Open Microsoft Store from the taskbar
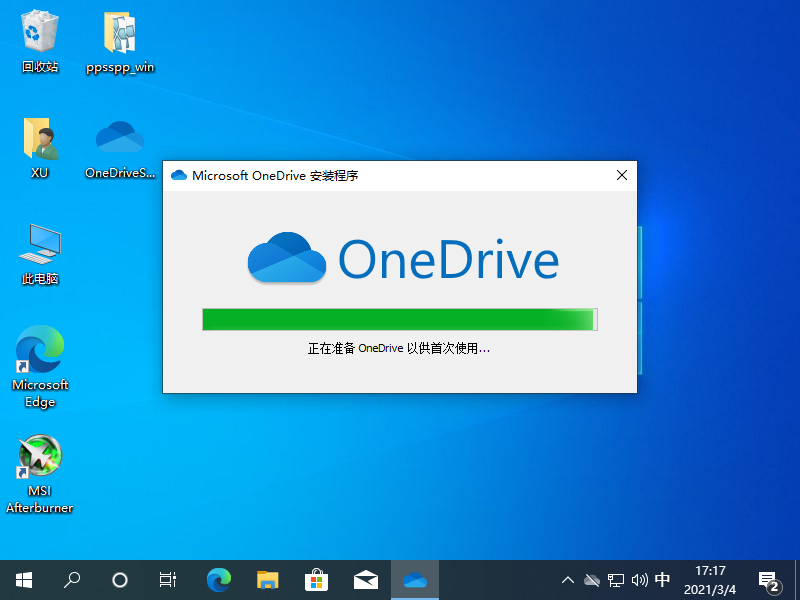This screenshot has height=600, width=800. click(x=316, y=580)
